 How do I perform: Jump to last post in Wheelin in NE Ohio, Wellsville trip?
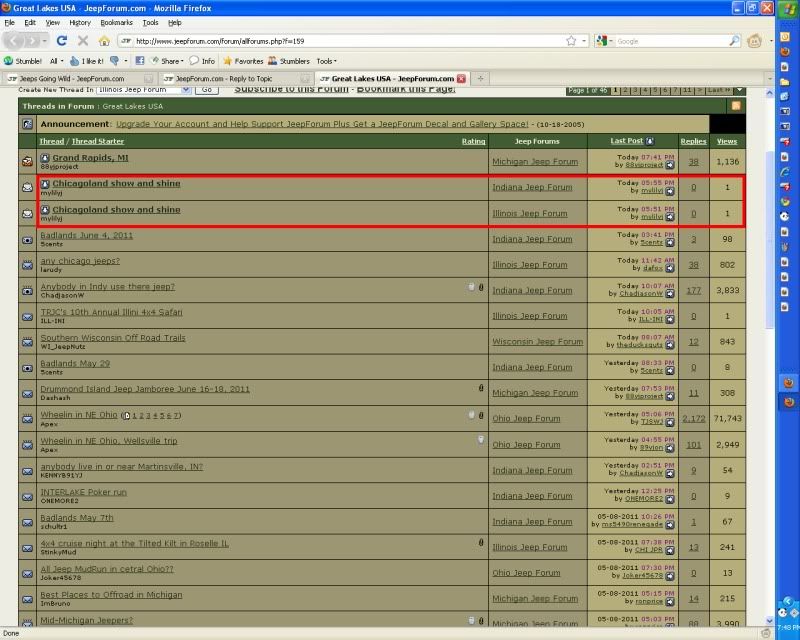point(670,448)
